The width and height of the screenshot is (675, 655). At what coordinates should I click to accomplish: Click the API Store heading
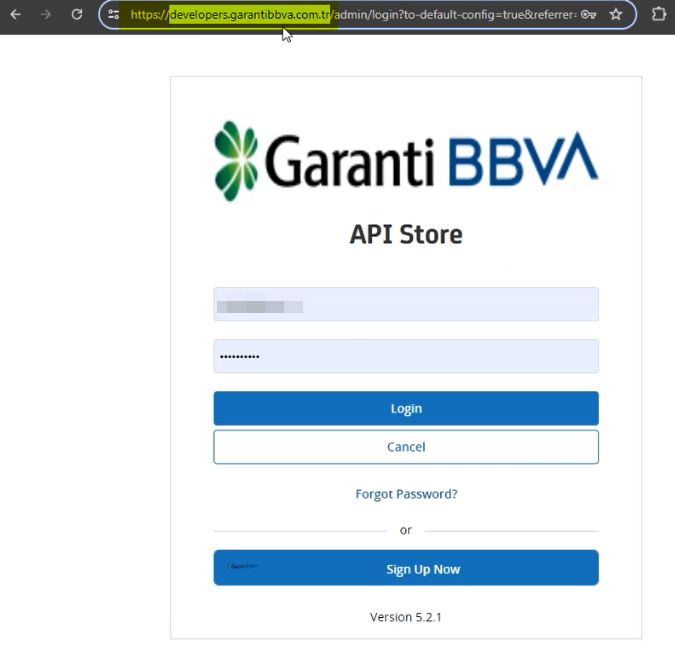point(406,235)
